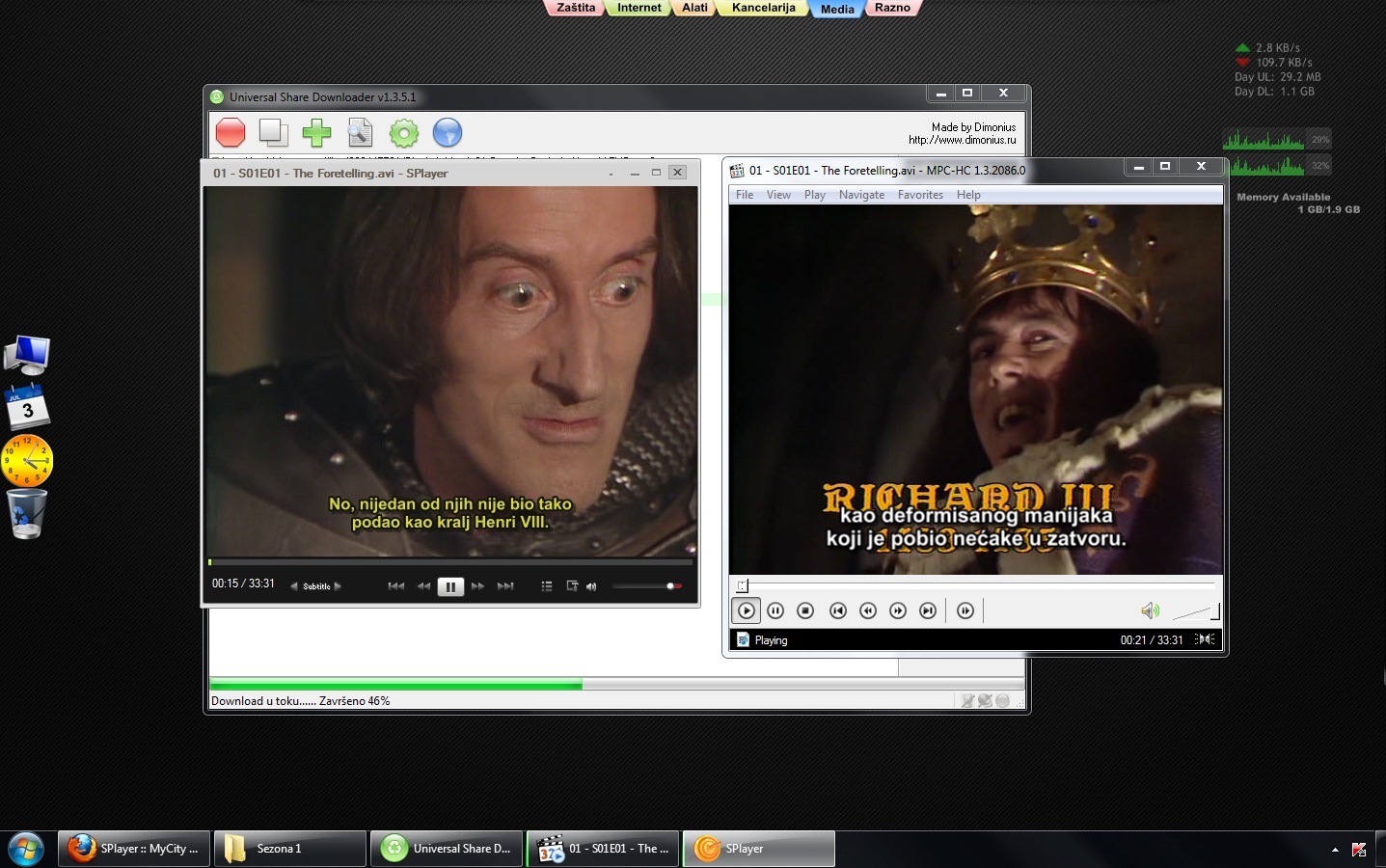Open the View menu in MPC-HC
Image resolution: width=1386 pixels, height=868 pixels.
coord(778,195)
